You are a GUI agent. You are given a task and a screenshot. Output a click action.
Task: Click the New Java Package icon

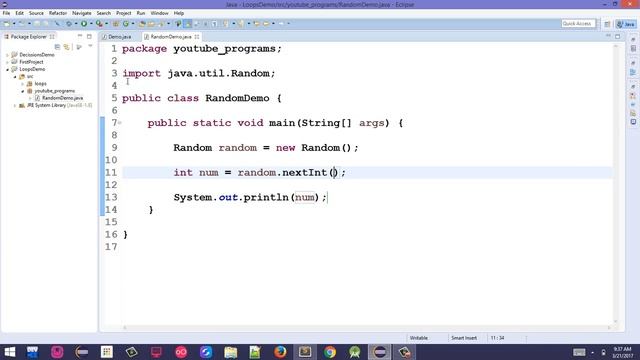(x=116, y=24)
